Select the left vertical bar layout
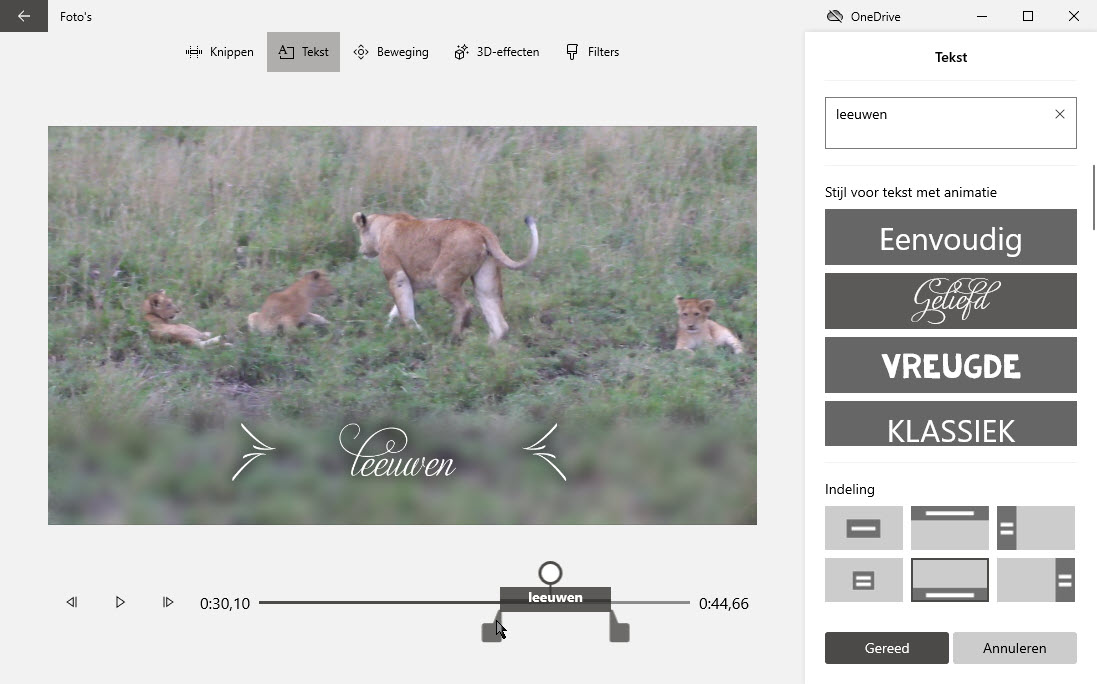The image size is (1097, 684). 1036,528
